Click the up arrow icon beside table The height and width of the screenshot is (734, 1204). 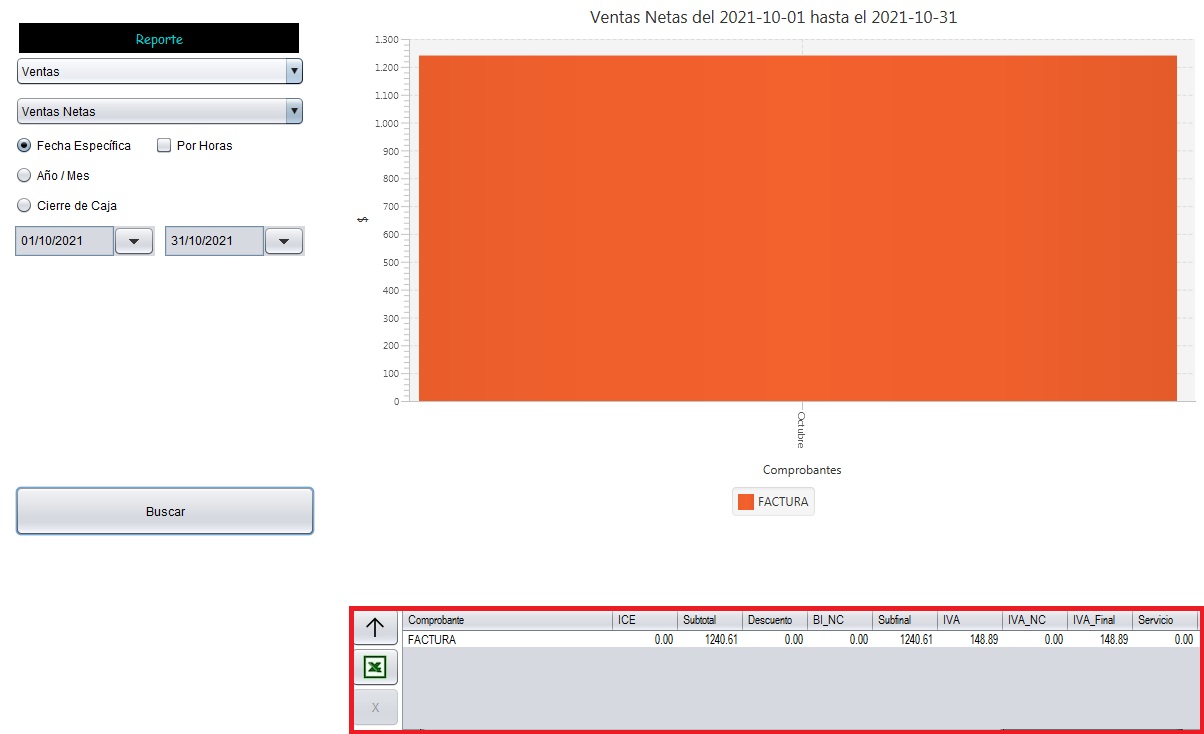point(375,627)
